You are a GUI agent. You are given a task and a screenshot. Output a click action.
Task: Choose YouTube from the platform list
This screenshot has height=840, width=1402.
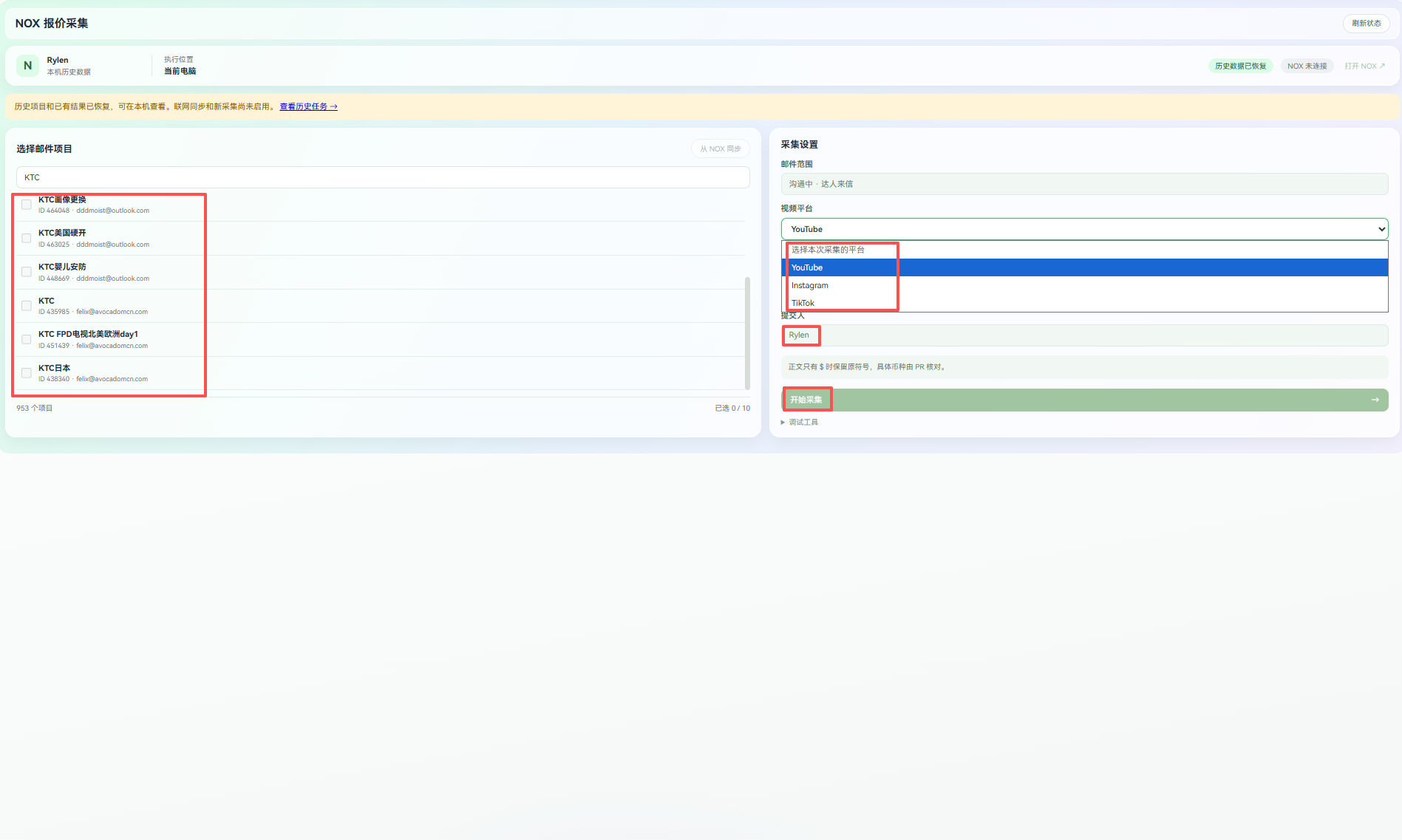click(x=1084, y=267)
